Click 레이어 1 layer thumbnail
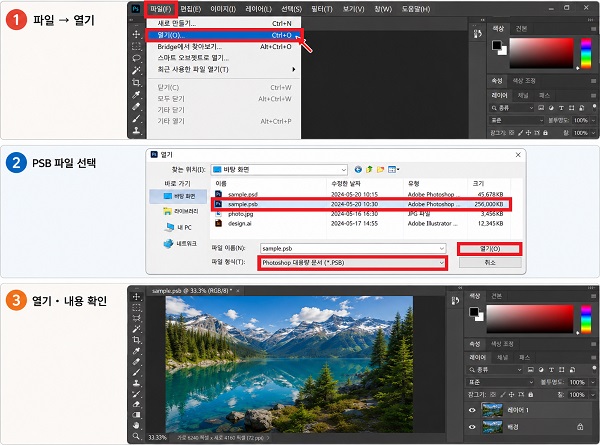The image size is (600, 445). click(x=492, y=410)
